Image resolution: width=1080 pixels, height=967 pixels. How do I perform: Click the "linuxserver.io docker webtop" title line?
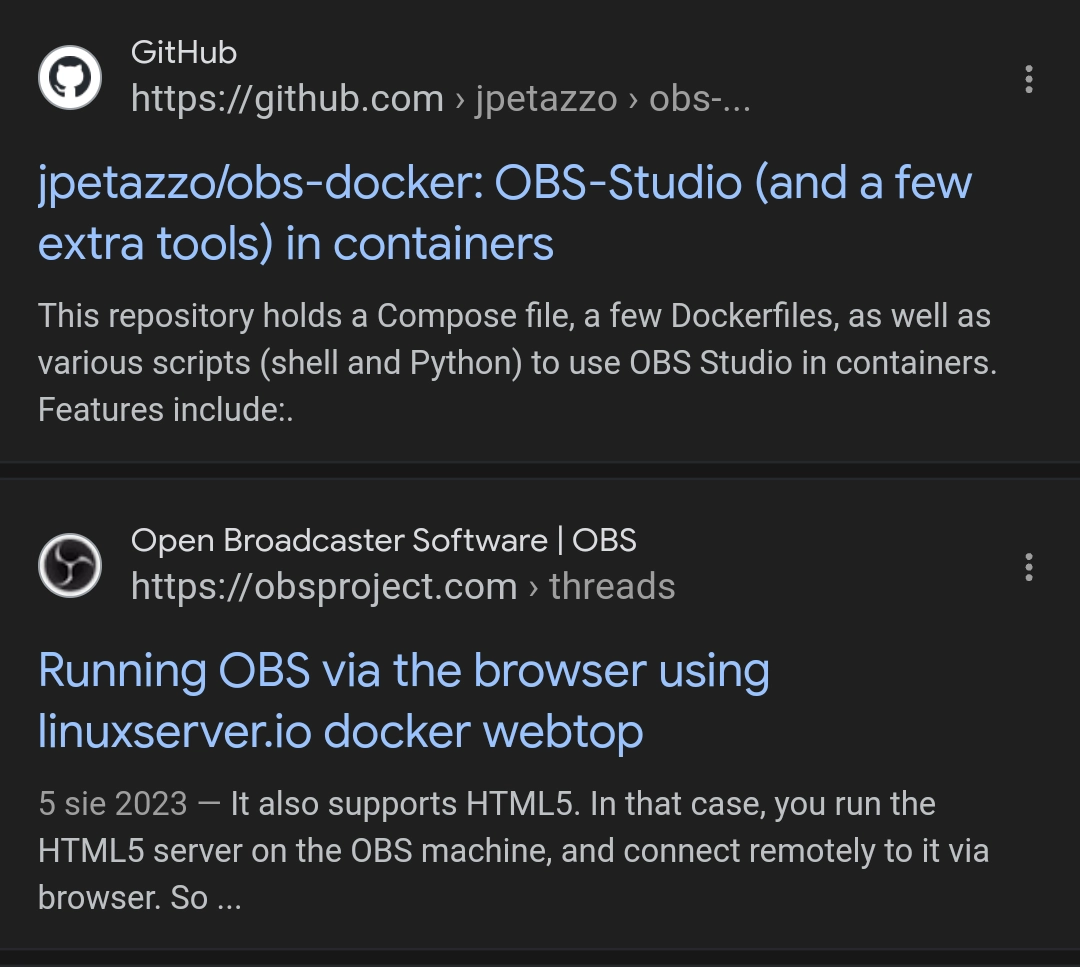pyautogui.click(x=340, y=732)
